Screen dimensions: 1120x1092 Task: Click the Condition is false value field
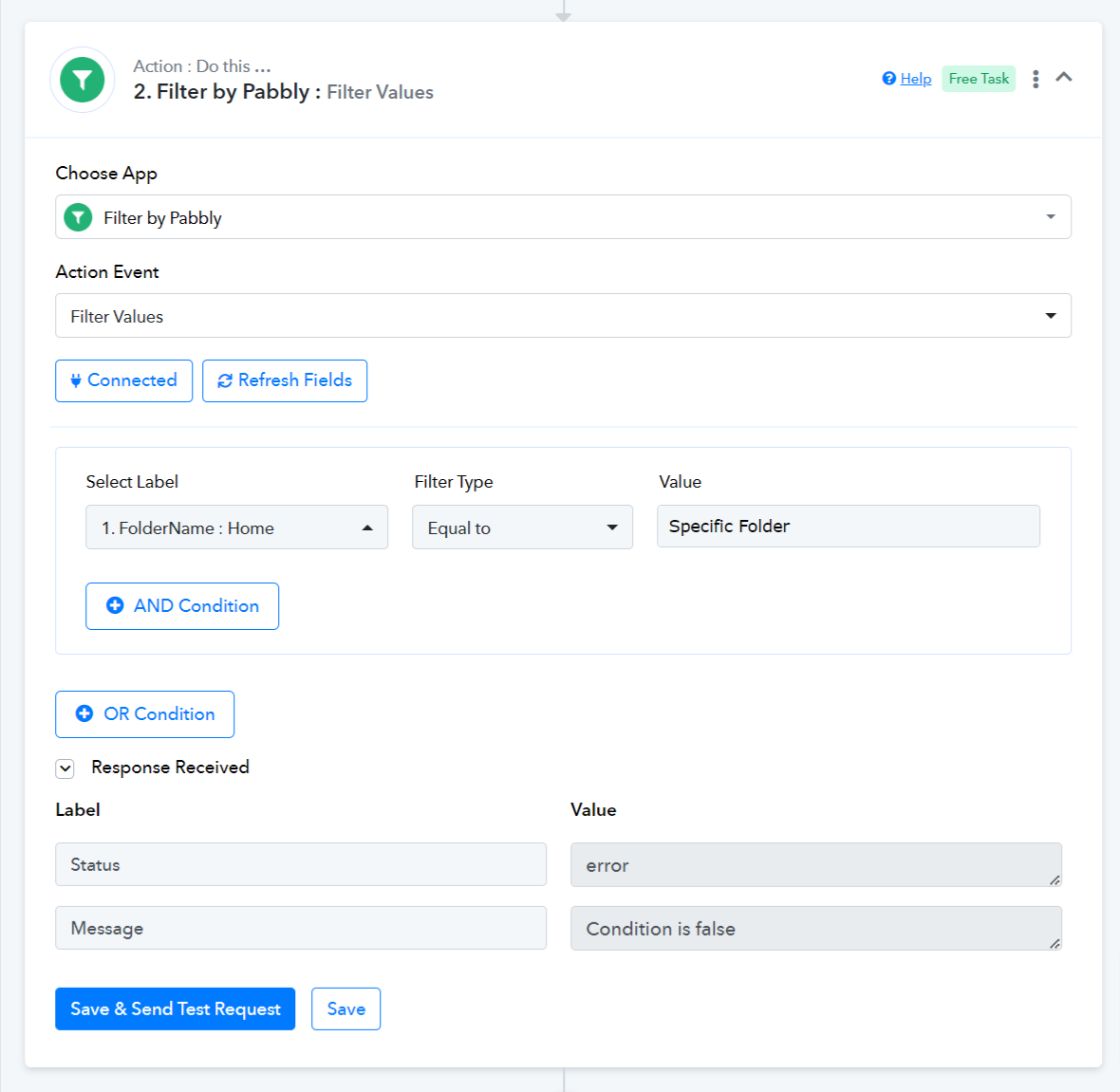coord(815,929)
